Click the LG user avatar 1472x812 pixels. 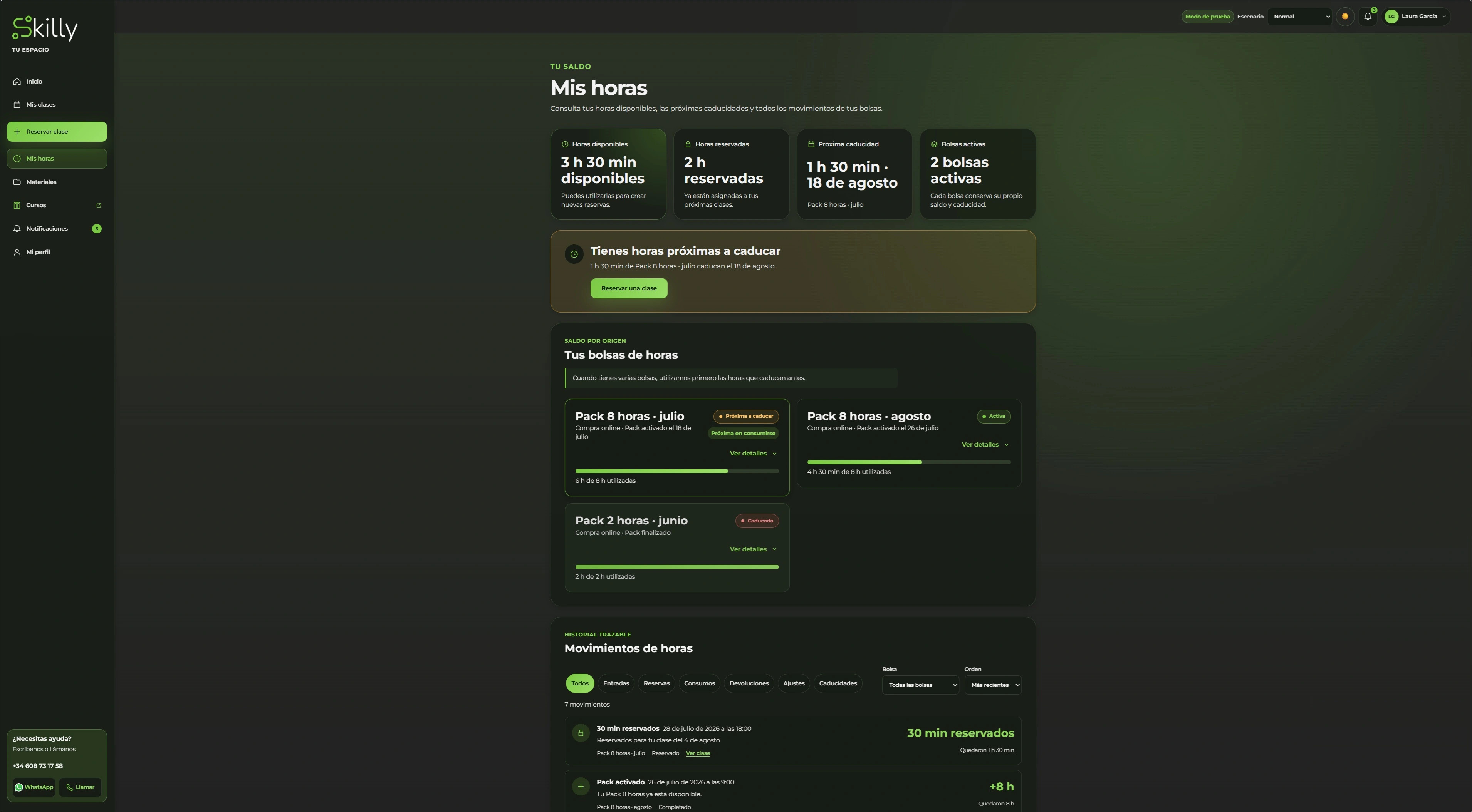coord(1391,17)
